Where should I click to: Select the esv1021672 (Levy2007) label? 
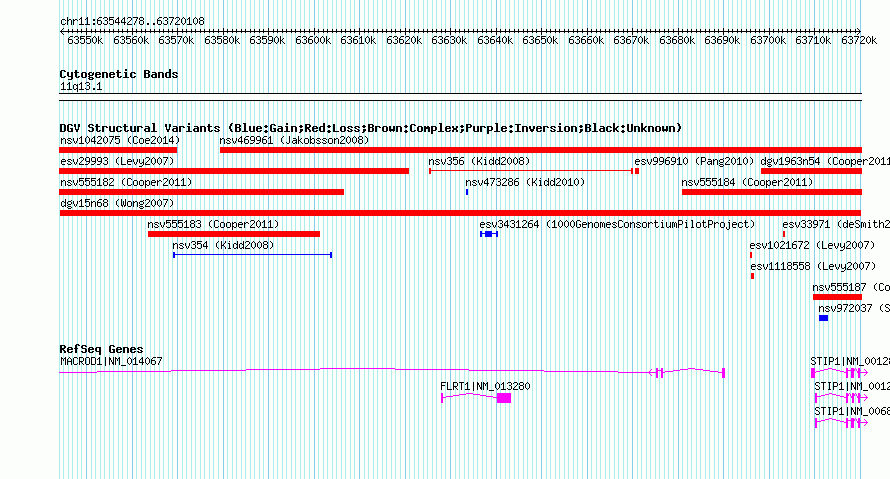812,246
